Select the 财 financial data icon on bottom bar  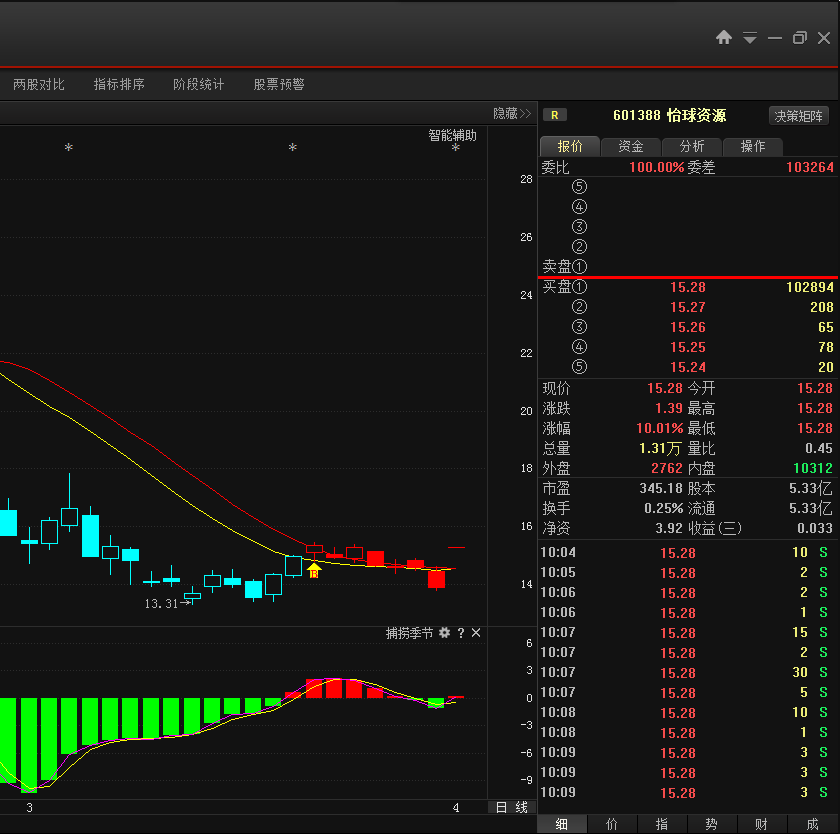[761, 824]
